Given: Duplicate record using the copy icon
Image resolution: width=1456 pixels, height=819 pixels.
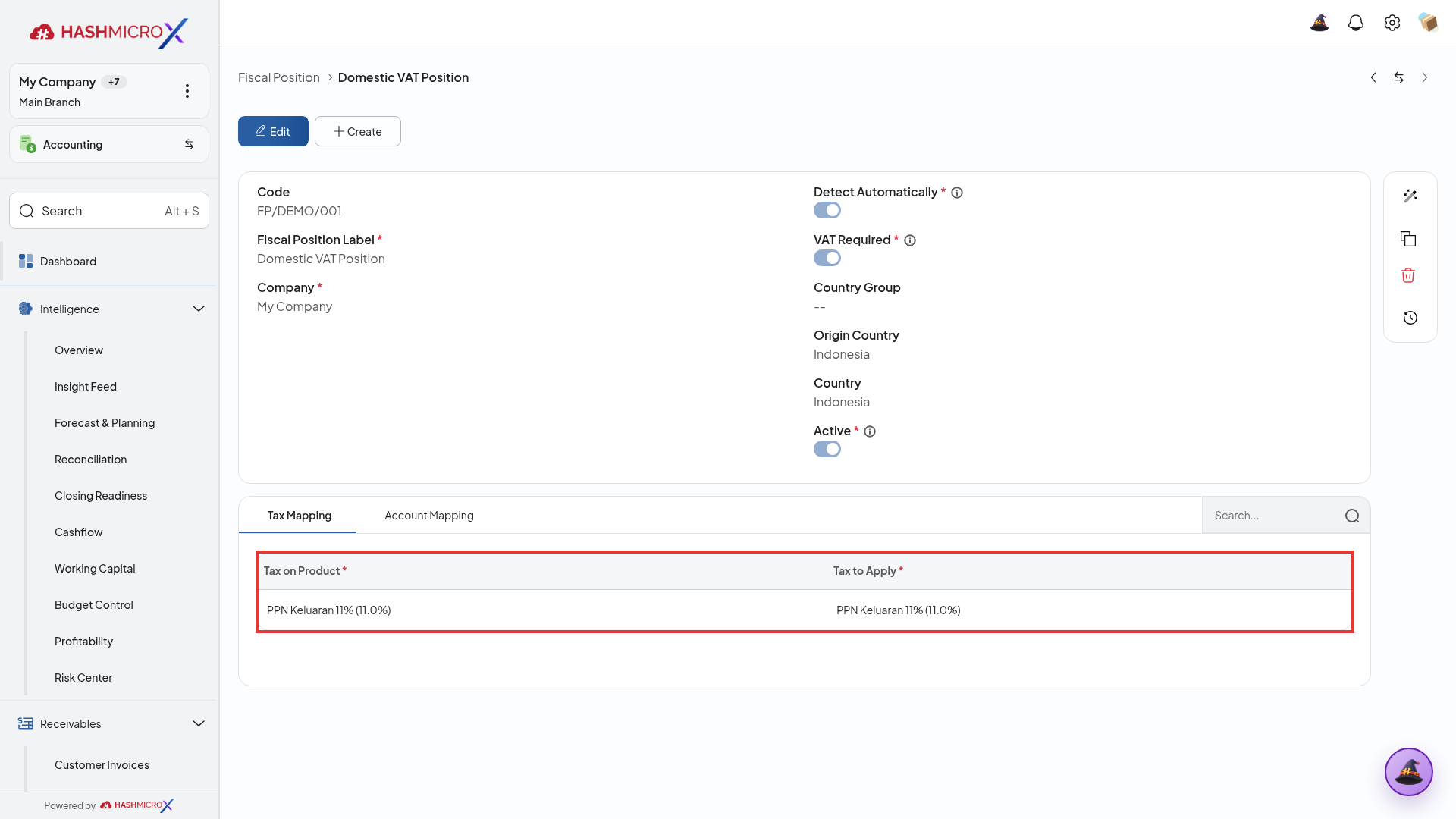Looking at the screenshot, I should click(1408, 239).
